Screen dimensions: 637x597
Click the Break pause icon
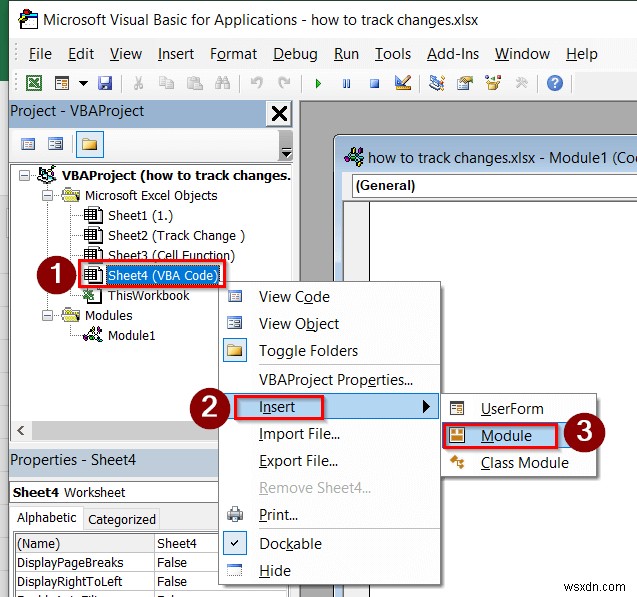click(x=346, y=84)
